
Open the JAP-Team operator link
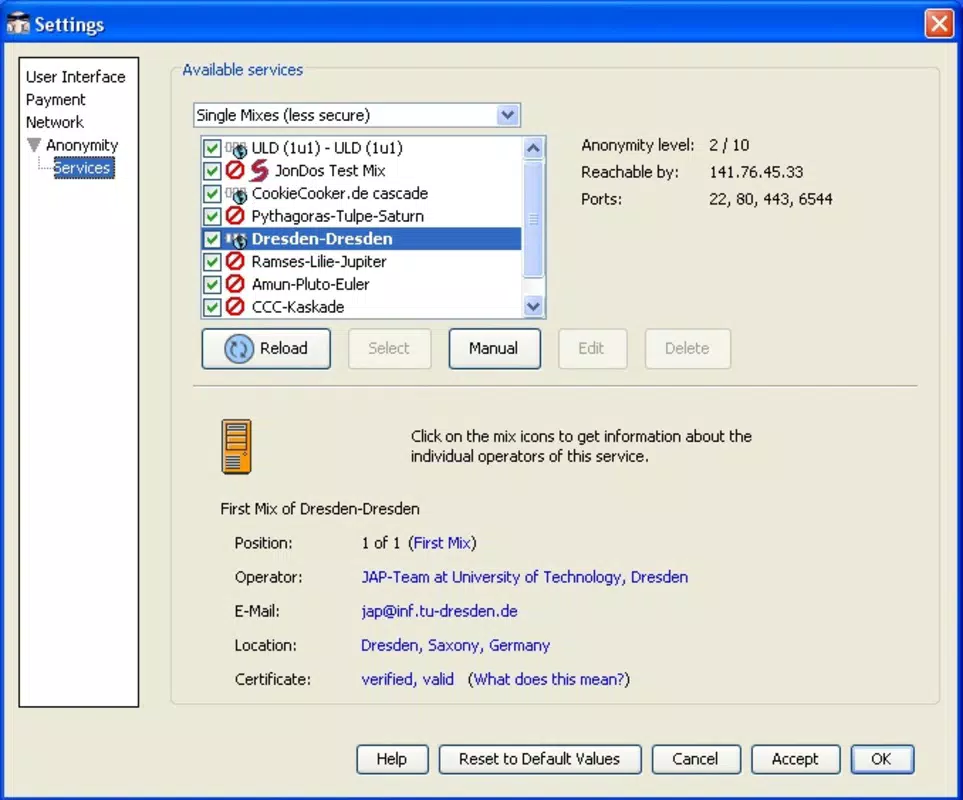524,577
